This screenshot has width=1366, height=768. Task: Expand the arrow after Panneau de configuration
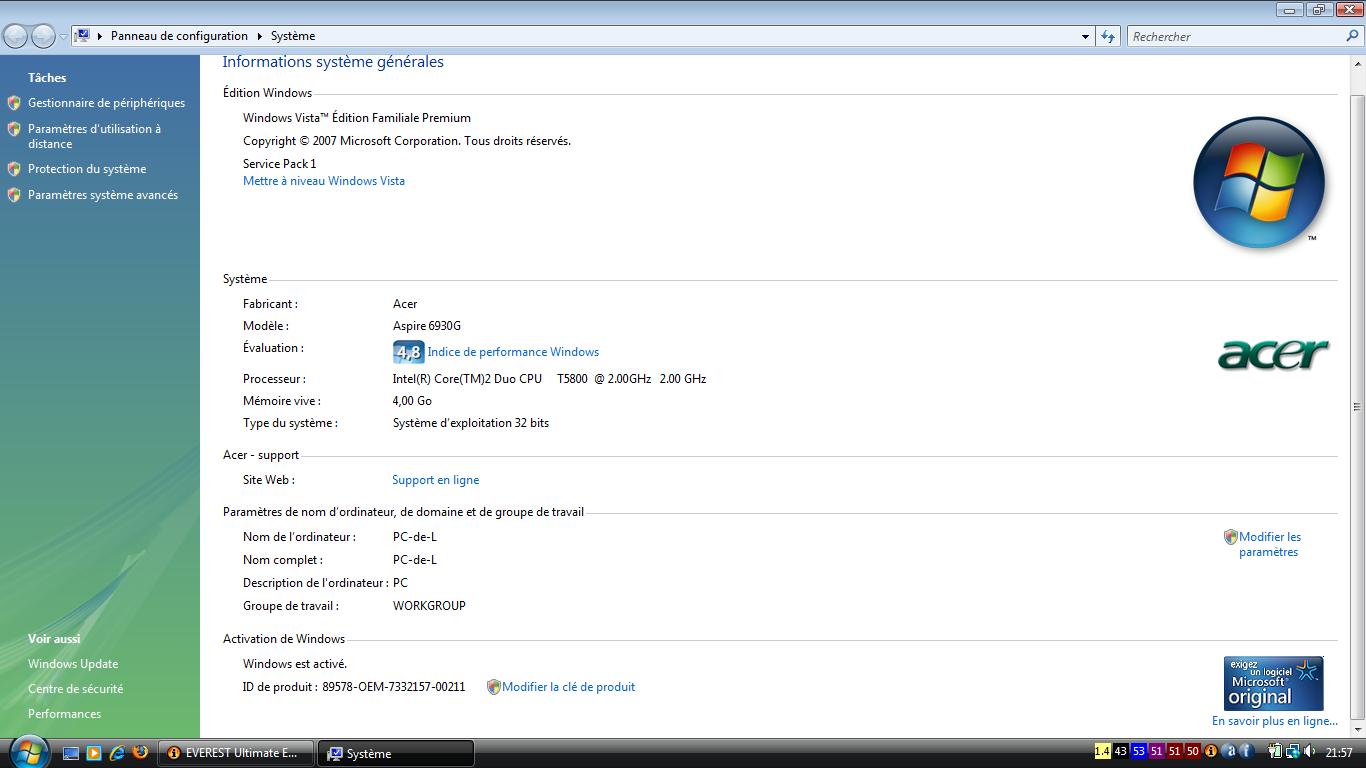pos(259,36)
